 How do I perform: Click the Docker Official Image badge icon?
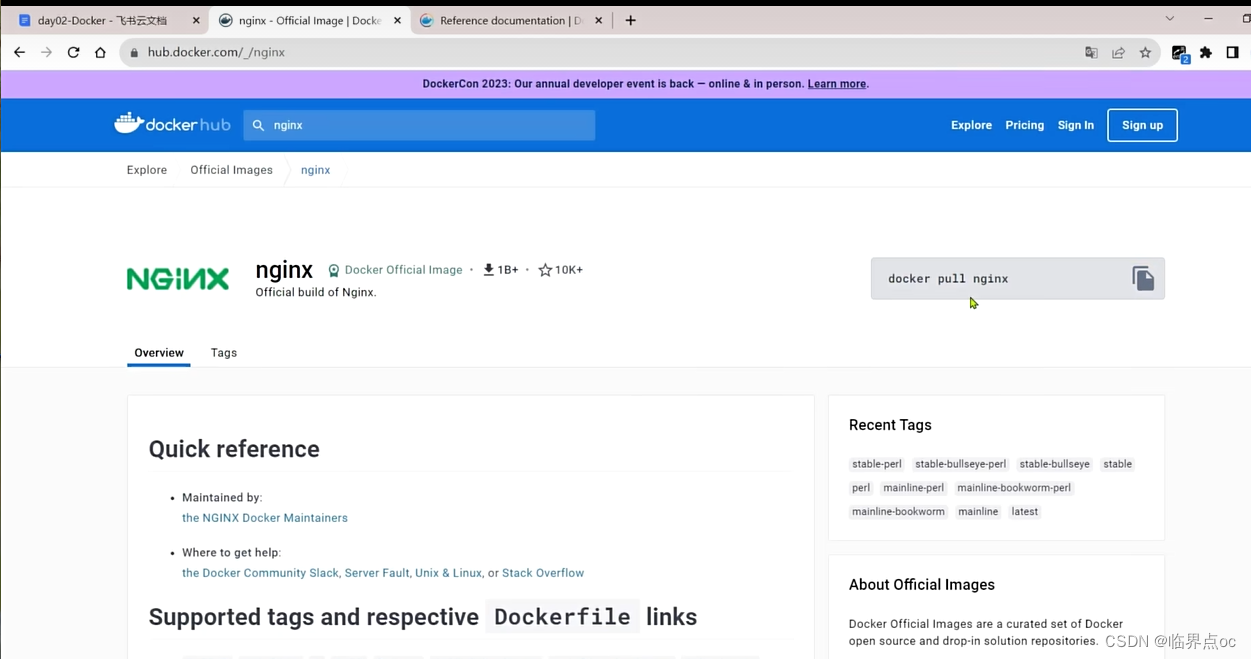[x=333, y=270]
